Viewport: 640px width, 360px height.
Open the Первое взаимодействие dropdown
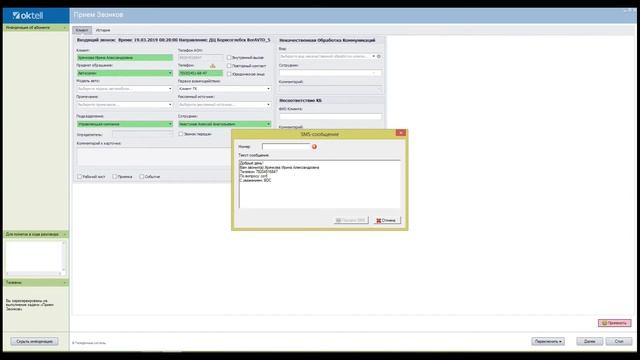click(224, 89)
